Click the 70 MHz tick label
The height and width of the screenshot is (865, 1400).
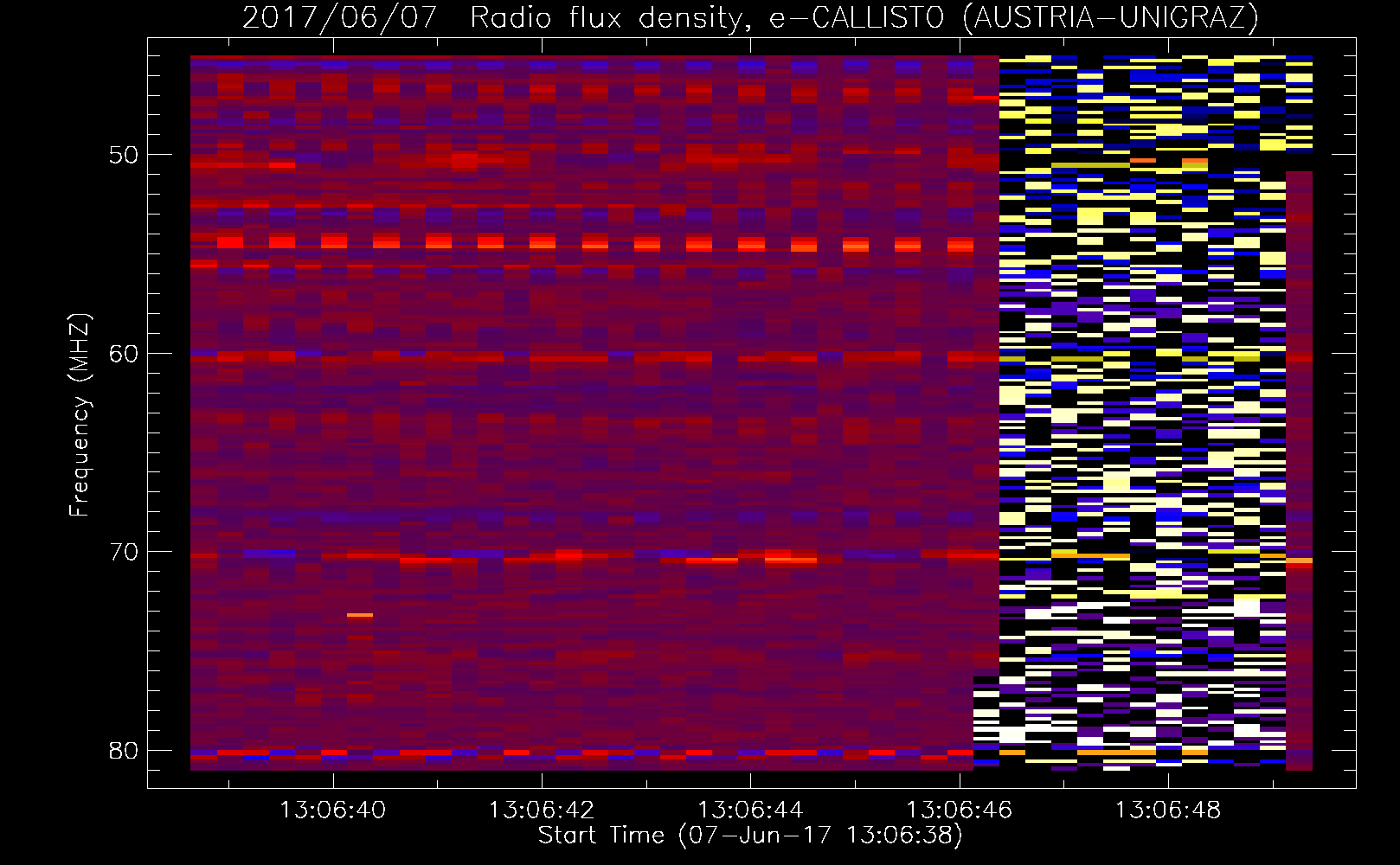click(124, 552)
